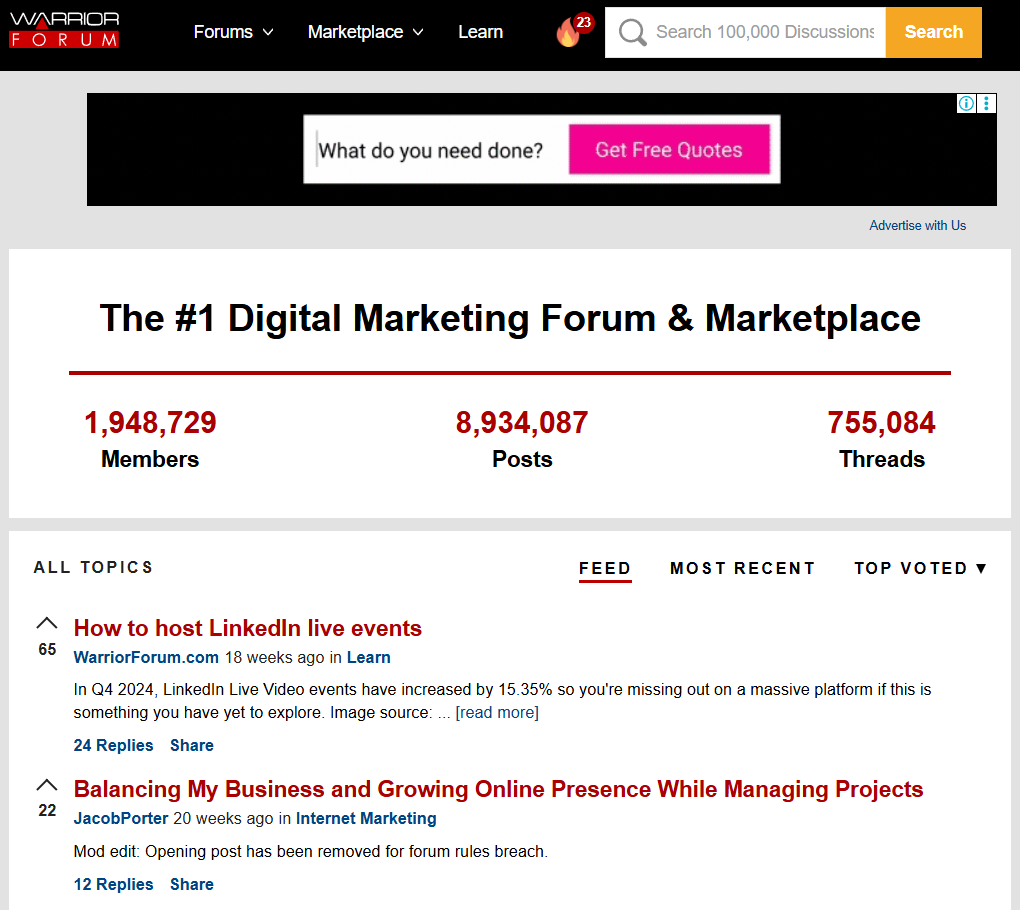Screen dimensions: 1020x910
Task: Click the magnifying glass search icon
Action: pos(632,32)
